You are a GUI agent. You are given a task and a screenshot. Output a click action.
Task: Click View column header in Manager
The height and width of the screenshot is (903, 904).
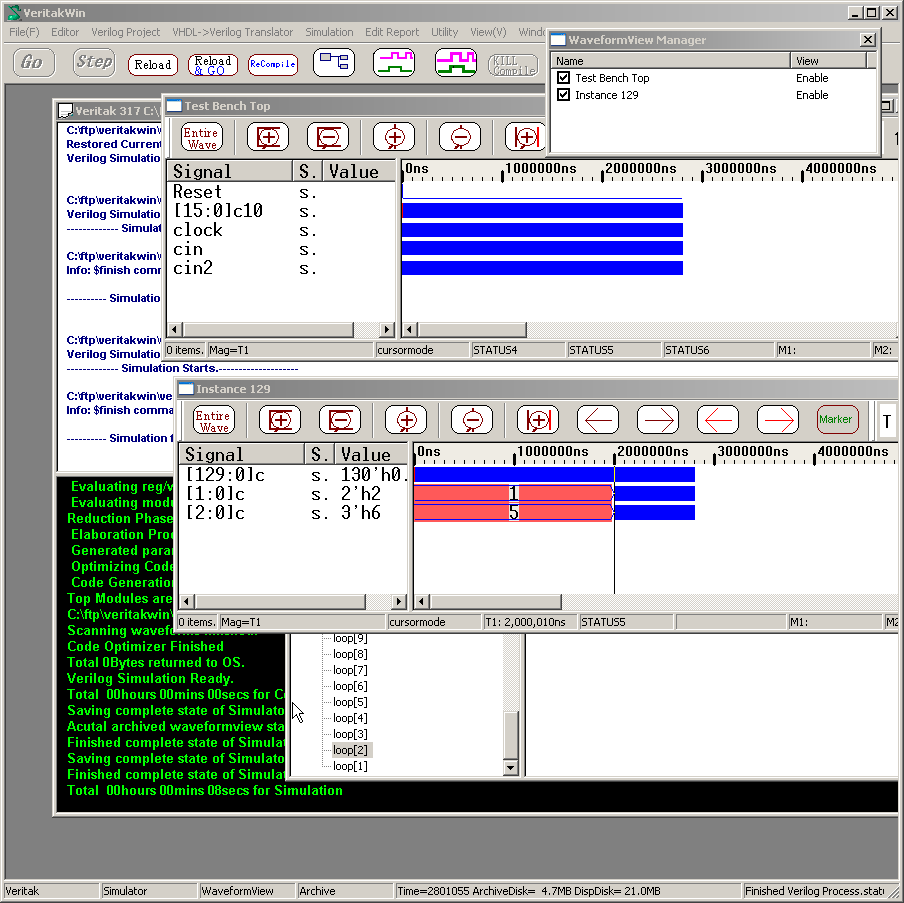pyautogui.click(x=828, y=61)
